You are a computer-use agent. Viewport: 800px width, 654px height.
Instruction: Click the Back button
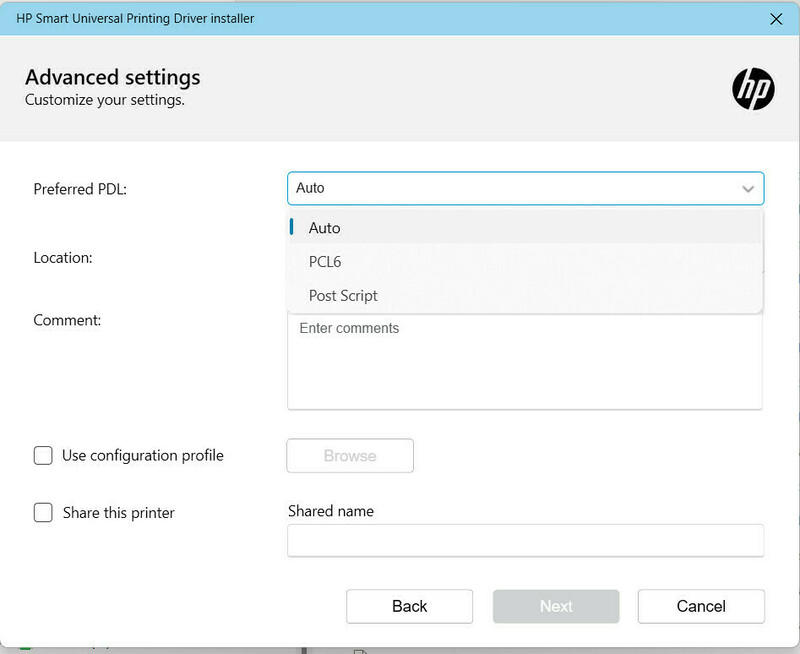coord(409,606)
